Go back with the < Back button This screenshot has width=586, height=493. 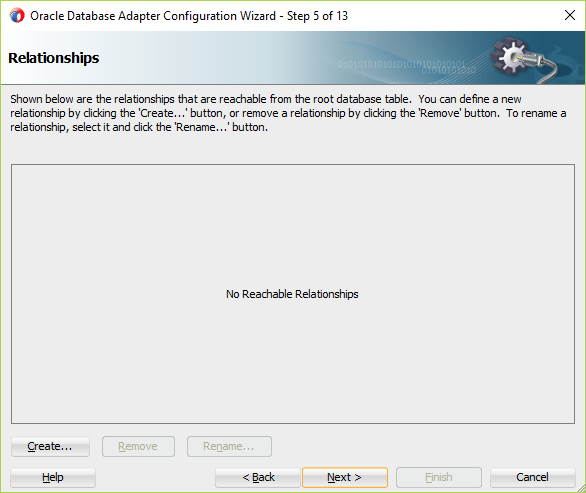coord(258,477)
